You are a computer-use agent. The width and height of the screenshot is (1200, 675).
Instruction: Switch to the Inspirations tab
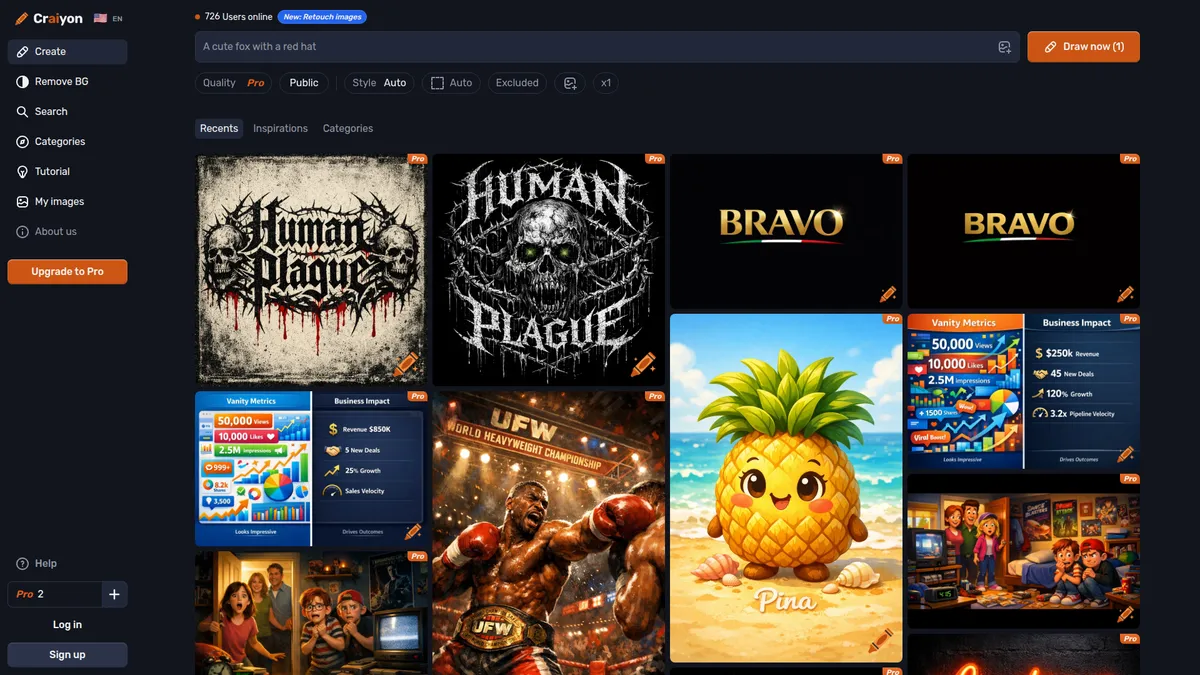[280, 128]
